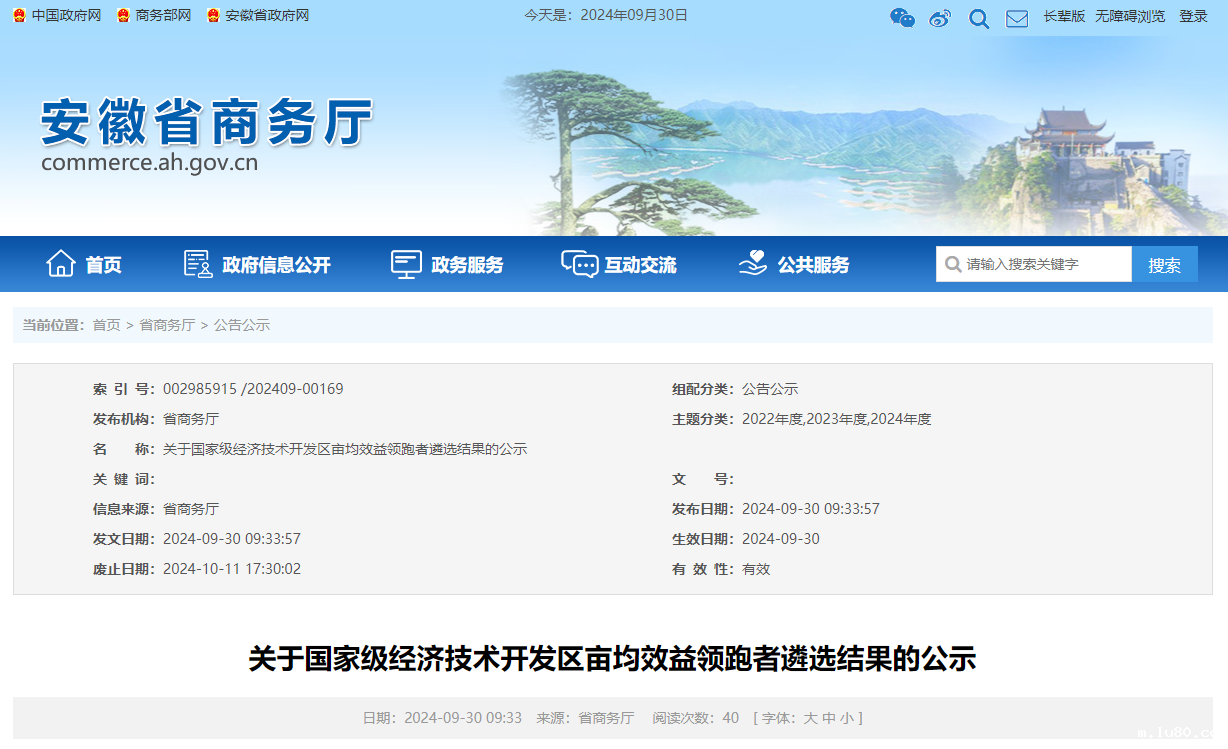This screenshot has width=1228, height=749.
Task: Click the monitor icon beside 政务服务
Action: [406, 264]
